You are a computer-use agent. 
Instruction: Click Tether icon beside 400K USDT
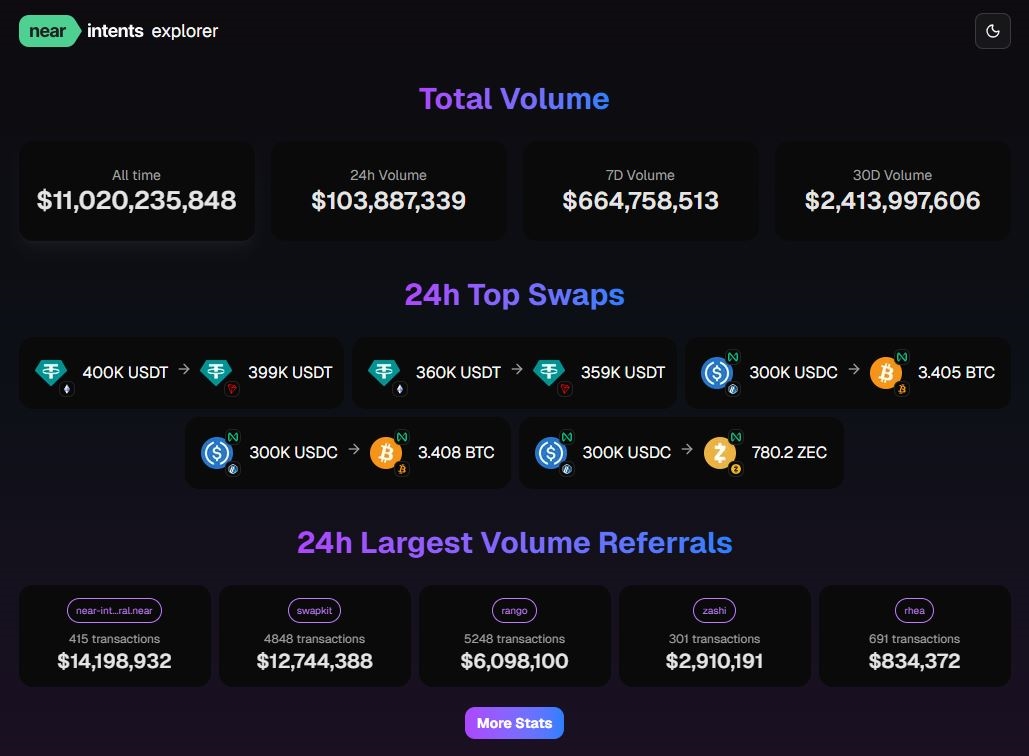coord(52,372)
